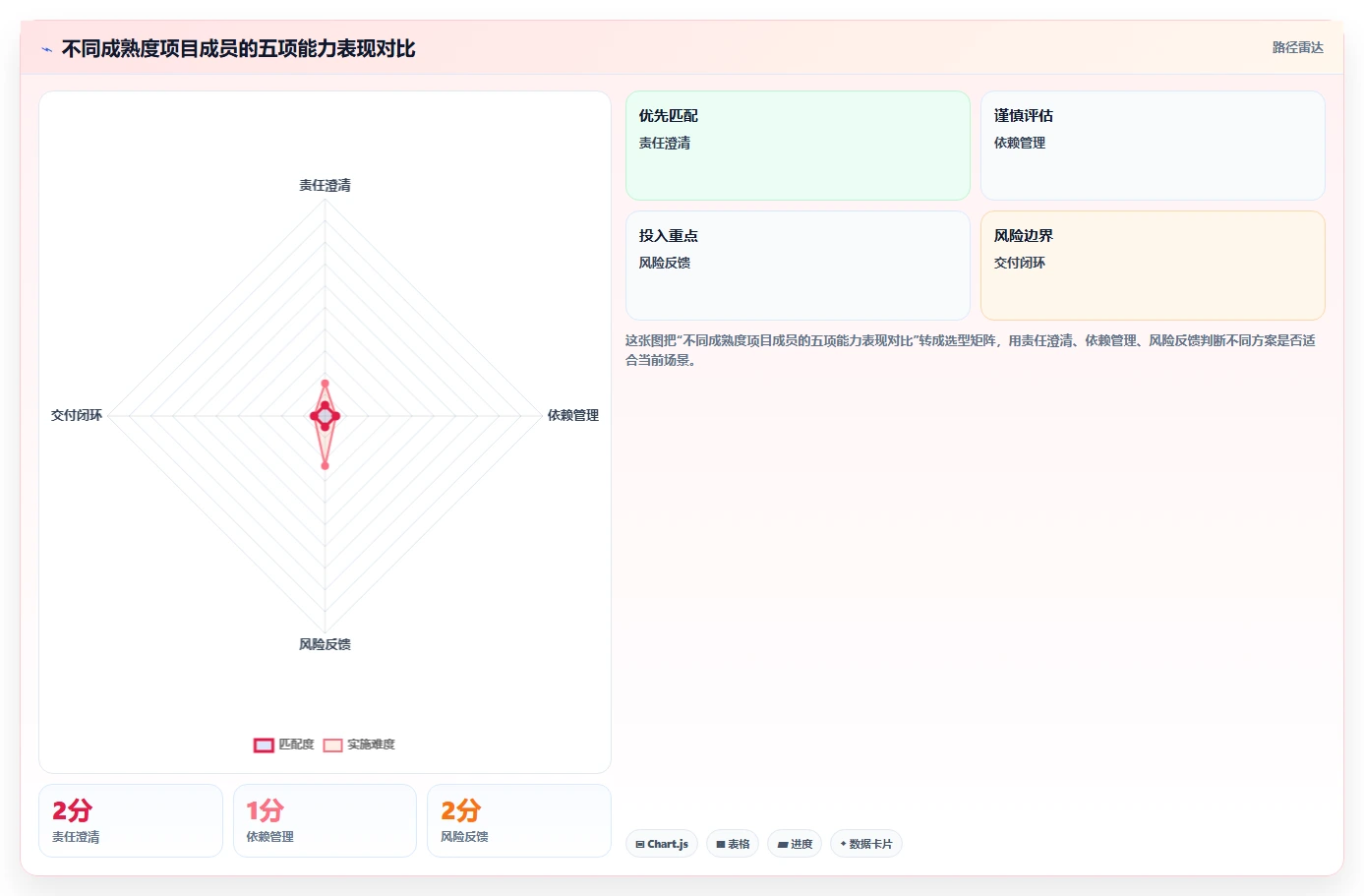Screen dimensions: 1364x896
Task: Click the 进度 tag chip
Action: tap(795, 844)
